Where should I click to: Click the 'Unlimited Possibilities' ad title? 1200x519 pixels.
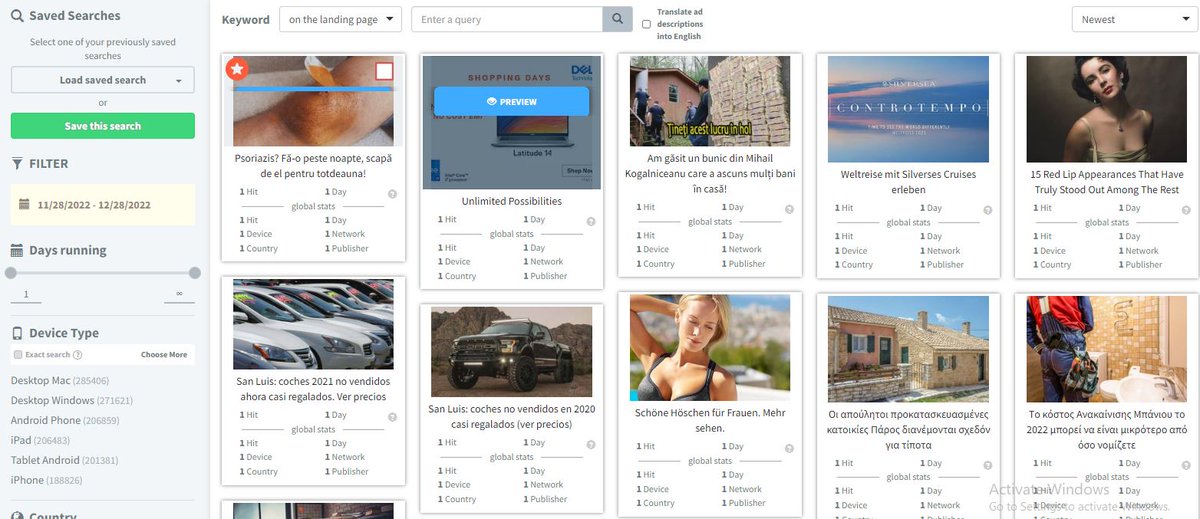tap(511, 201)
